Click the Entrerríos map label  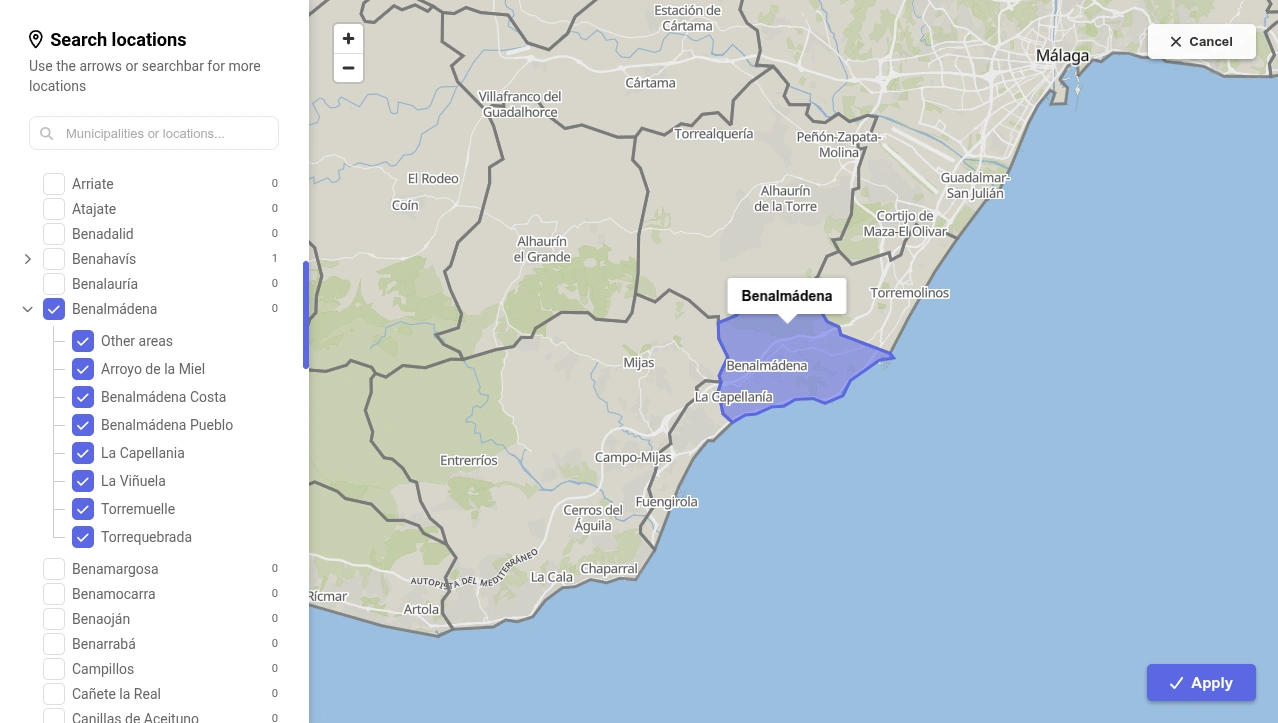click(x=469, y=461)
